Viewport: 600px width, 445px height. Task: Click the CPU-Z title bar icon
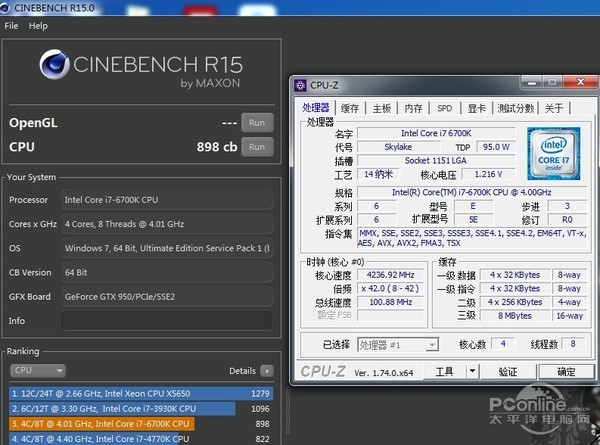click(300, 85)
